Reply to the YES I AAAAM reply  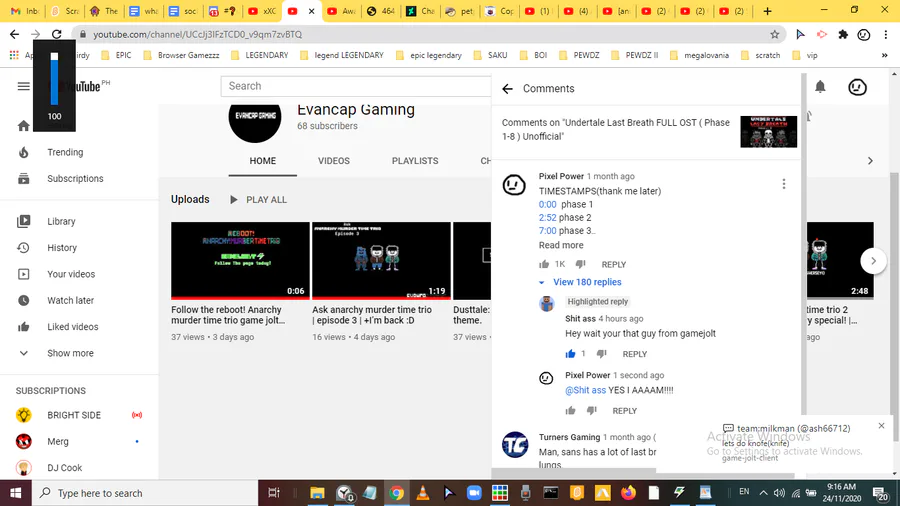(x=624, y=411)
